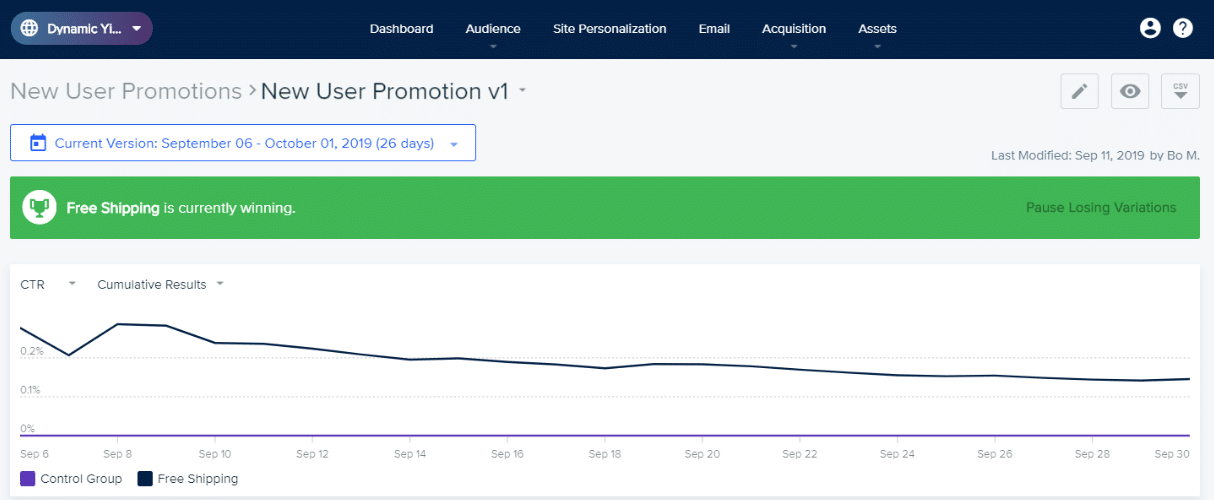Click the eye preview icon

click(x=1130, y=91)
